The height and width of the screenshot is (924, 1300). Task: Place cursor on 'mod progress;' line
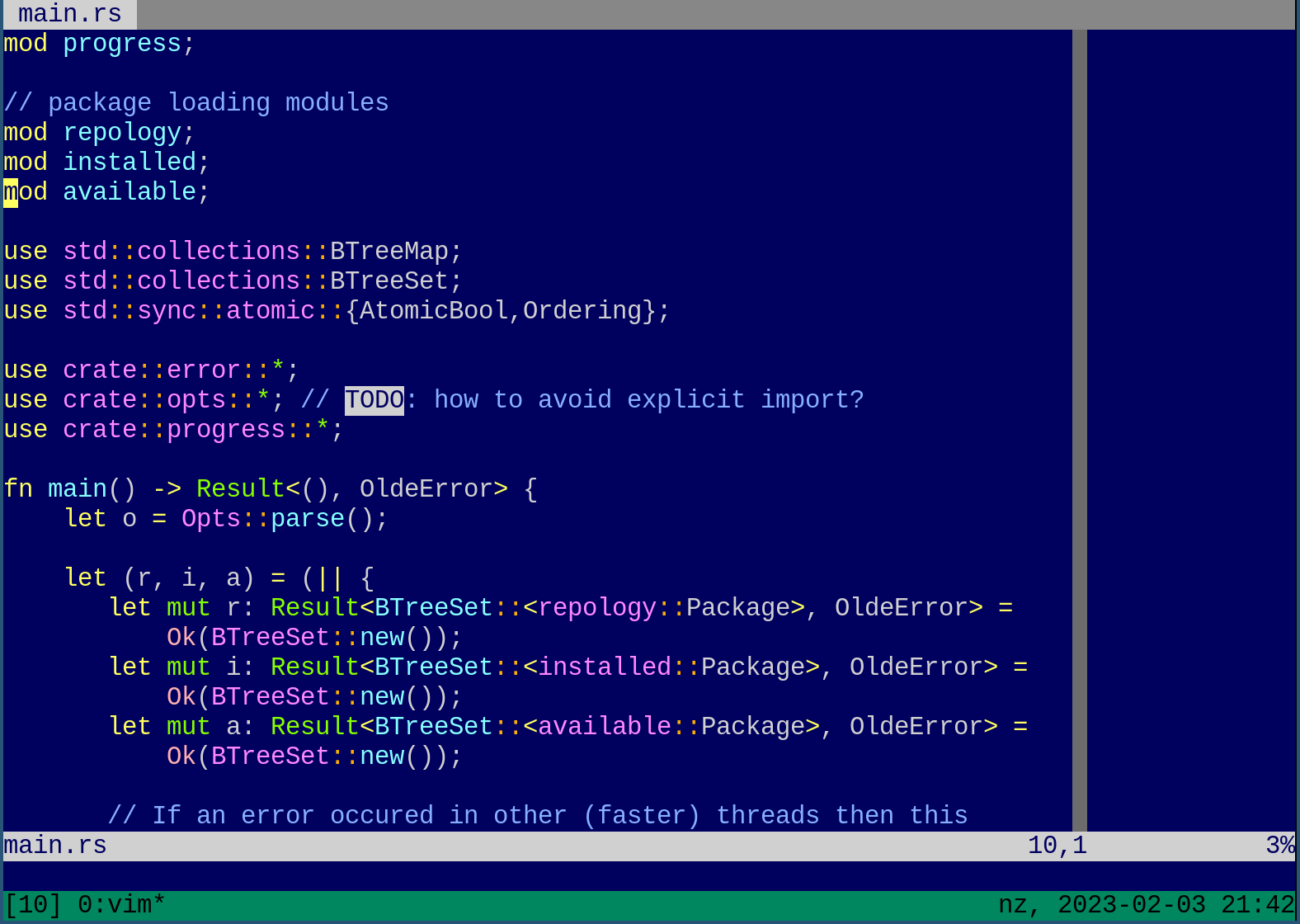[x=100, y=44]
